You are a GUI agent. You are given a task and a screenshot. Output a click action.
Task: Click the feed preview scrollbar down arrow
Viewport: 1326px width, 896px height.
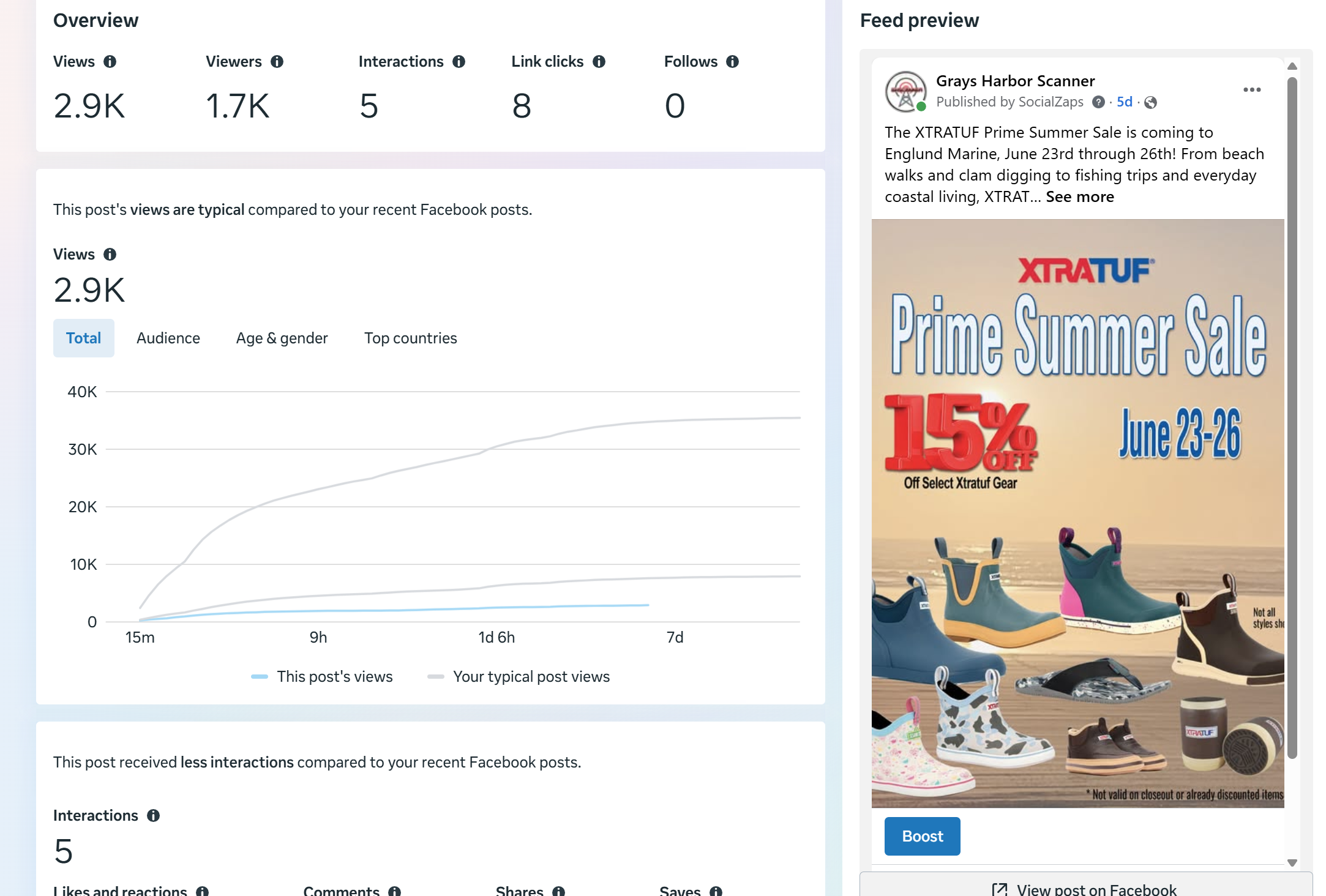(1292, 863)
